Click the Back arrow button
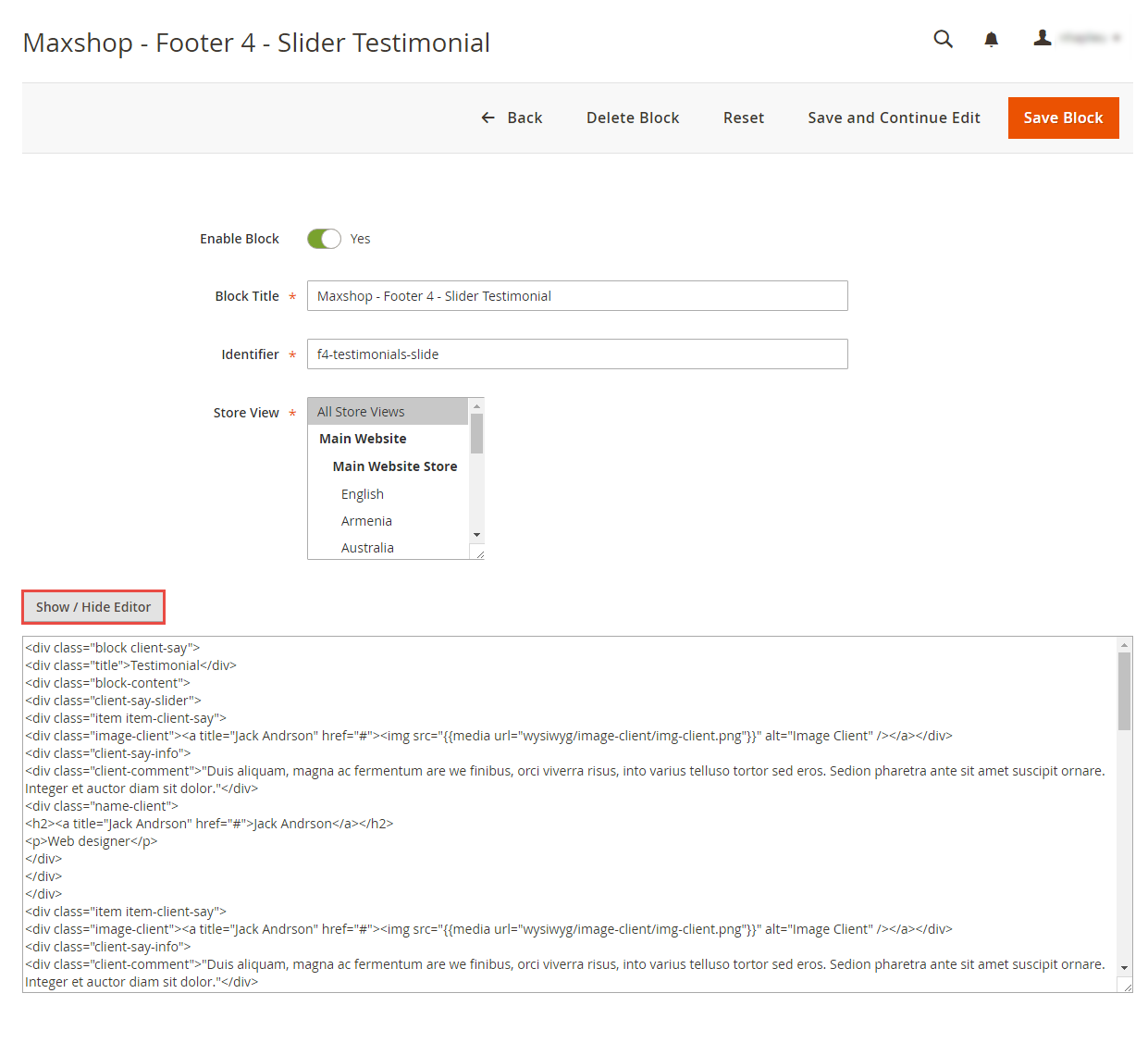This screenshot has width=1148, height=1043. point(512,118)
